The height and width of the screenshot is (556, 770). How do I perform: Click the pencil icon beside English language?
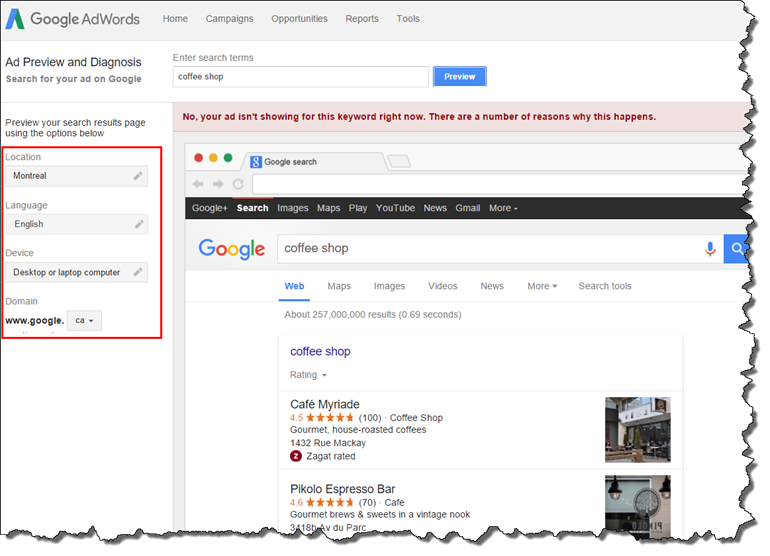[138, 224]
